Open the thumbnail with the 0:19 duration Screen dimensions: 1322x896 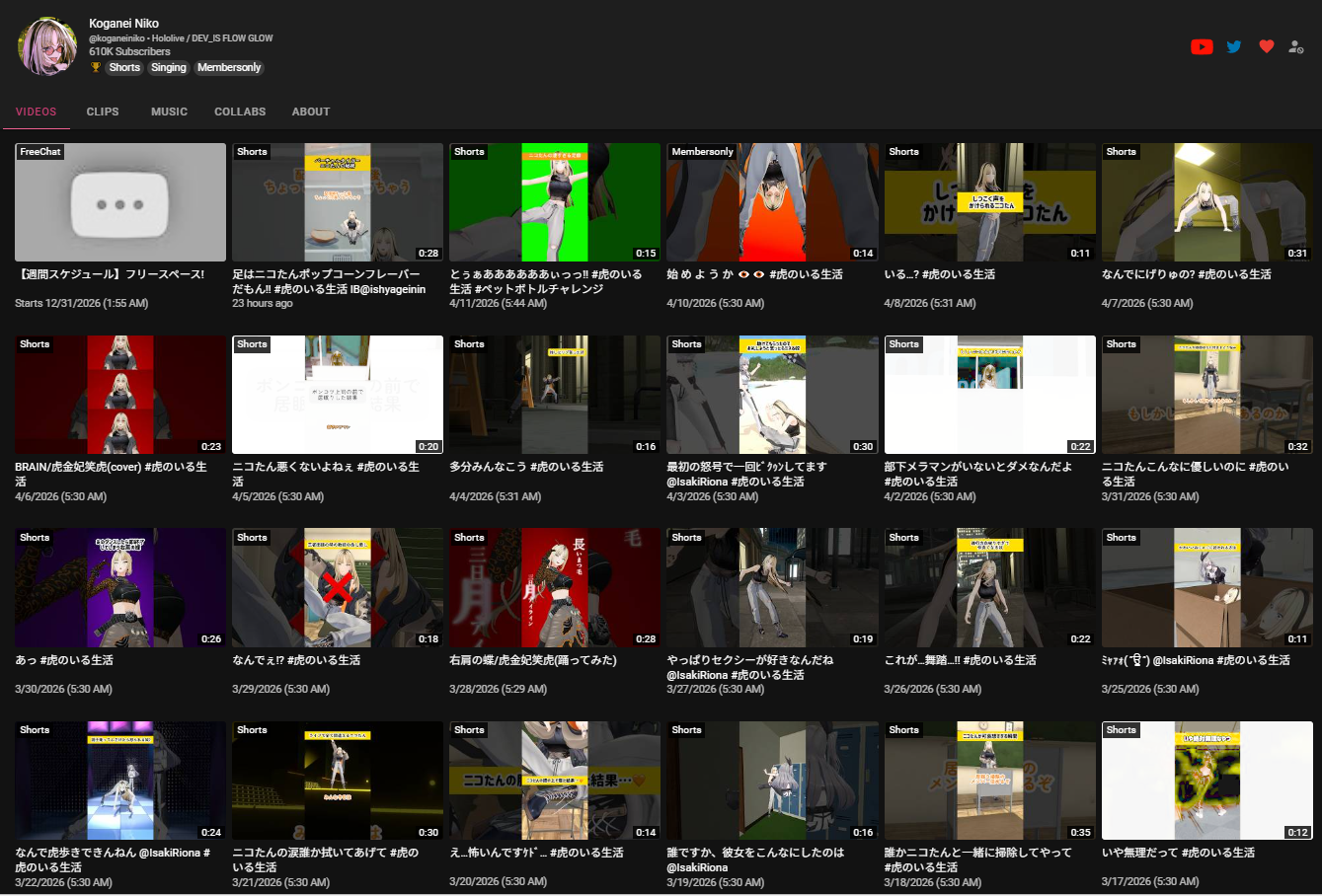tap(772, 587)
